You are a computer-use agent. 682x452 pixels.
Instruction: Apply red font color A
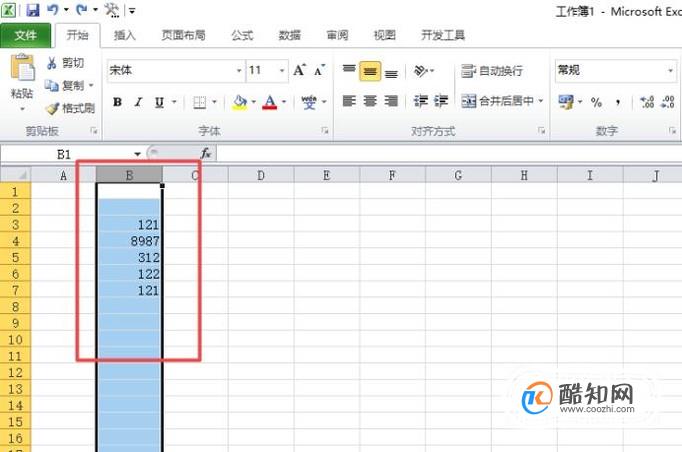[x=270, y=102]
